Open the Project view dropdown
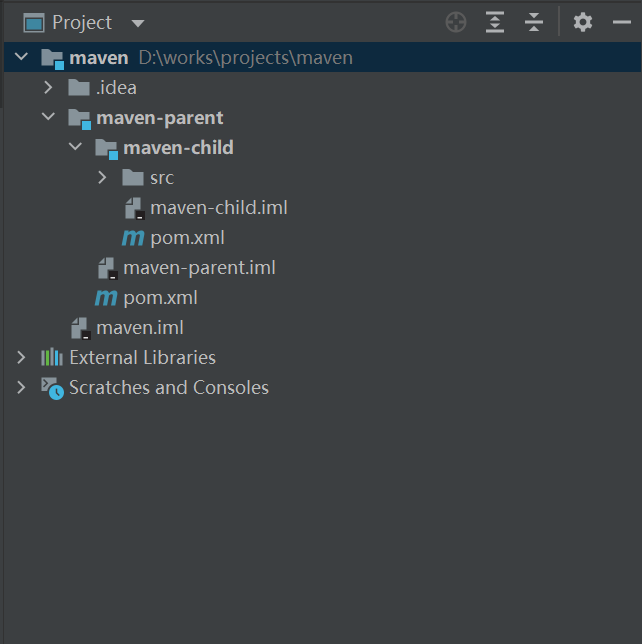 (x=138, y=23)
